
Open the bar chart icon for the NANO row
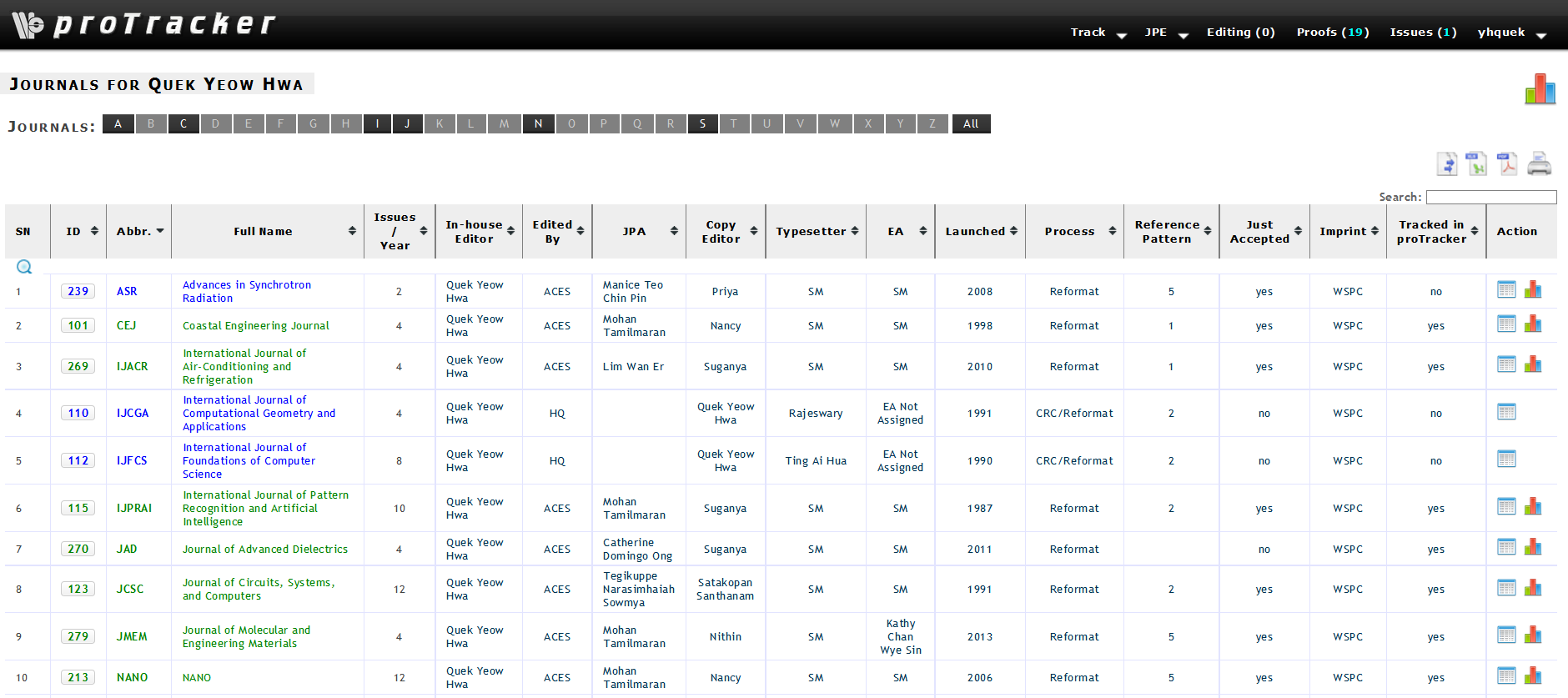[1533, 676]
